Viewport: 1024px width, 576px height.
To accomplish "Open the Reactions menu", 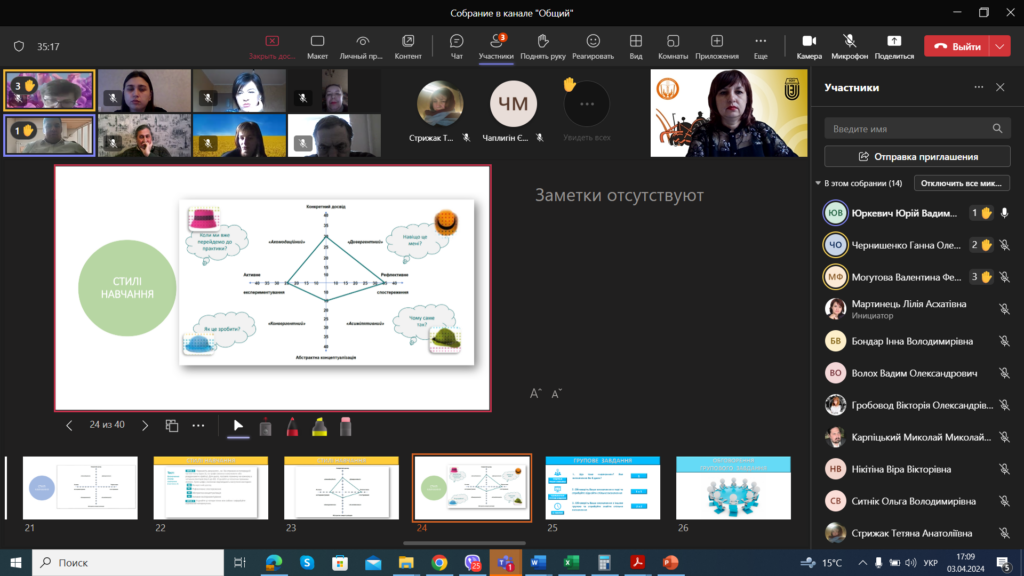I will click(593, 46).
